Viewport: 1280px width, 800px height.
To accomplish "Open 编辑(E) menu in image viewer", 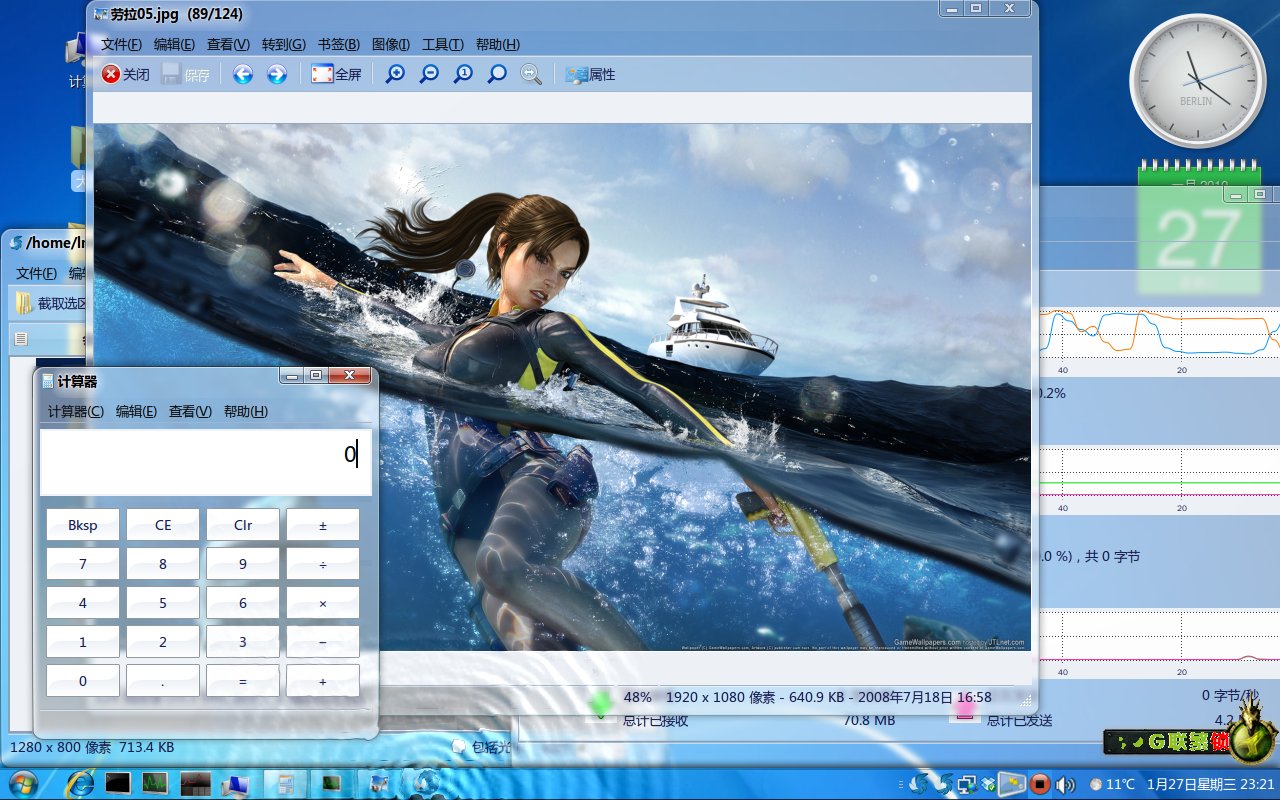I will pyautogui.click(x=174, y=44).
